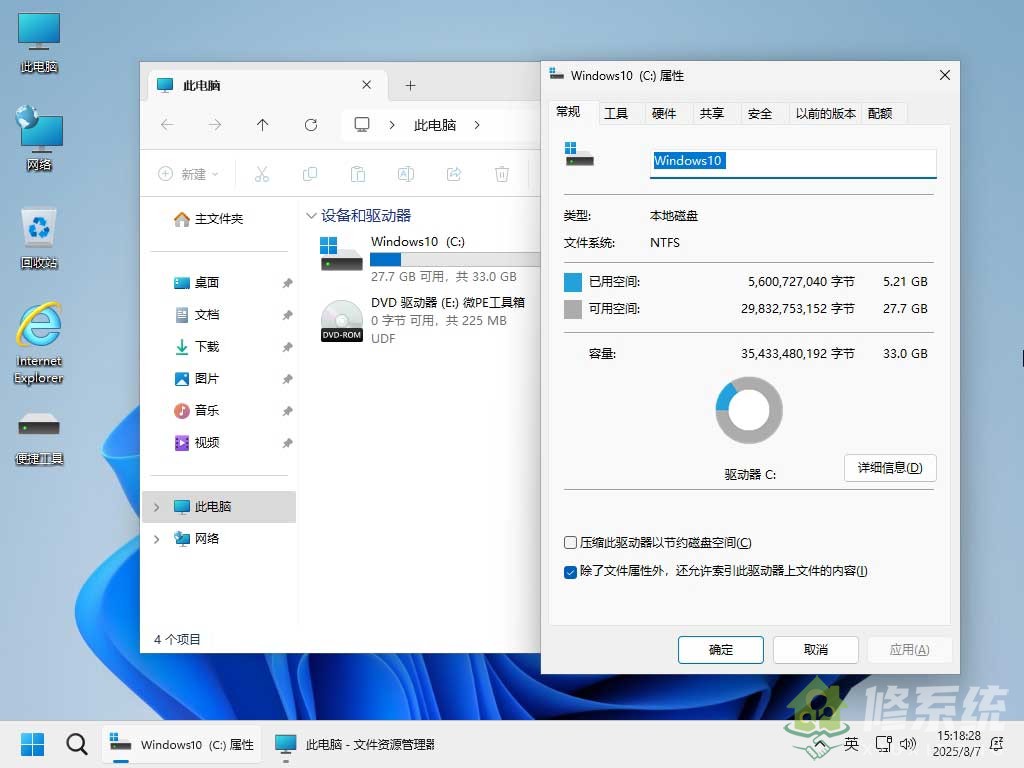1024x768 pixels.
Task: Click the Rename icon in the toolbar
Action: [405, 174]
